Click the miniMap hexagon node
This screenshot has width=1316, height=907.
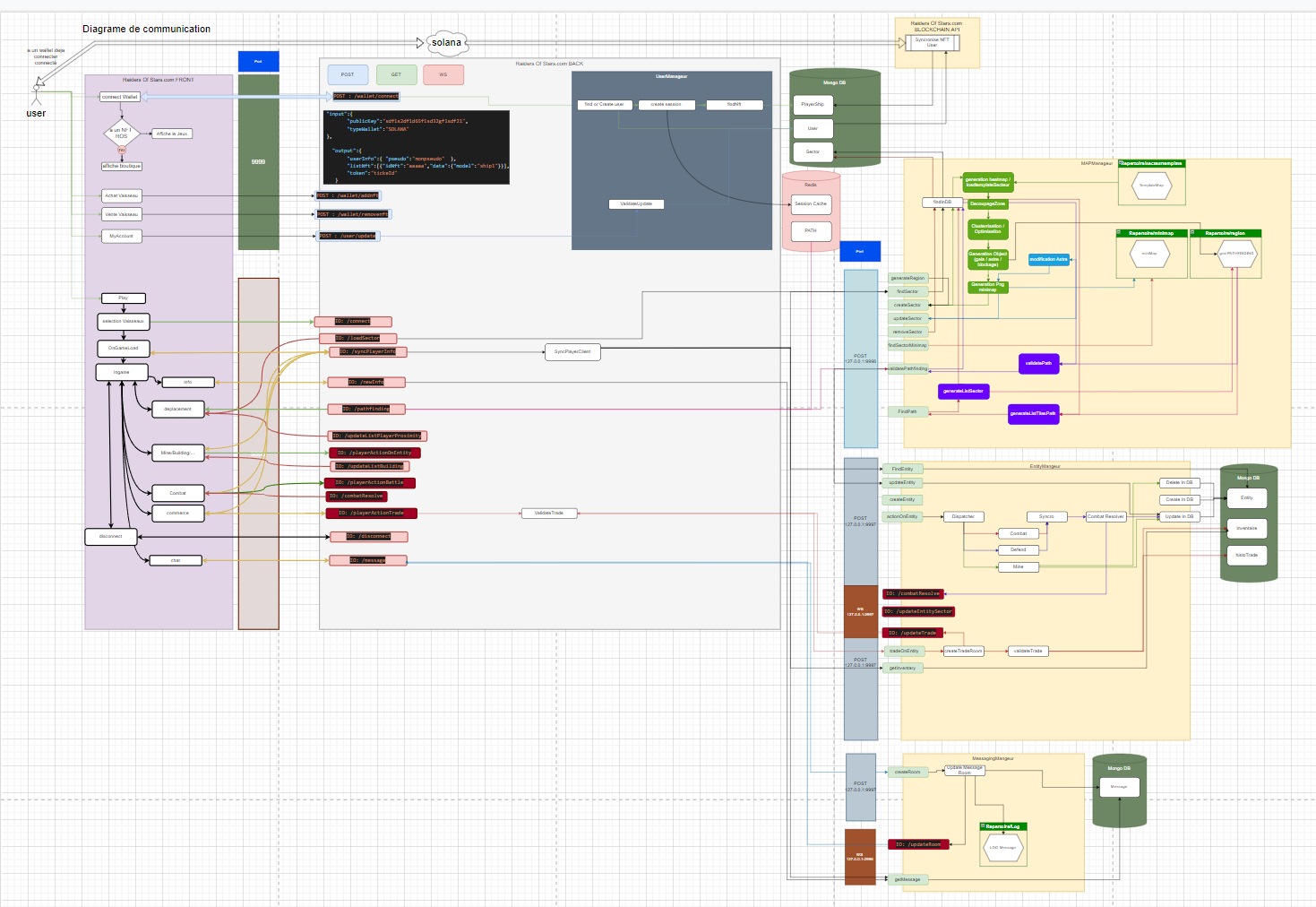(1148, 254)
